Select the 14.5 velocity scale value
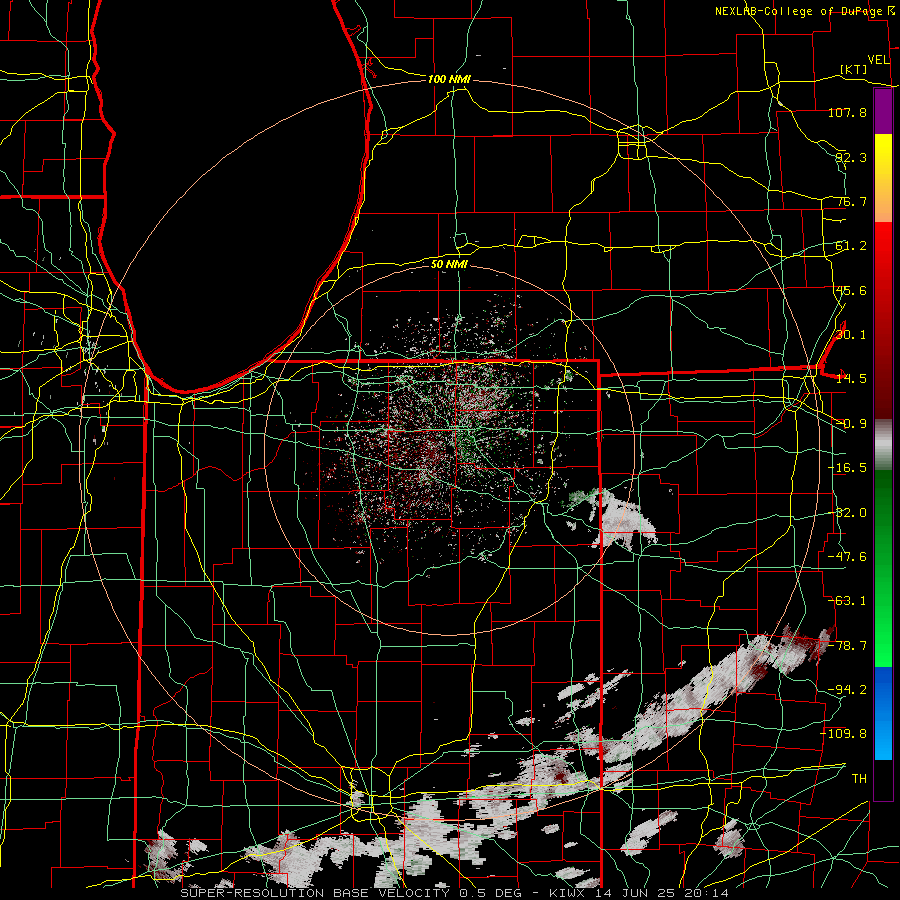 [851, 379]
